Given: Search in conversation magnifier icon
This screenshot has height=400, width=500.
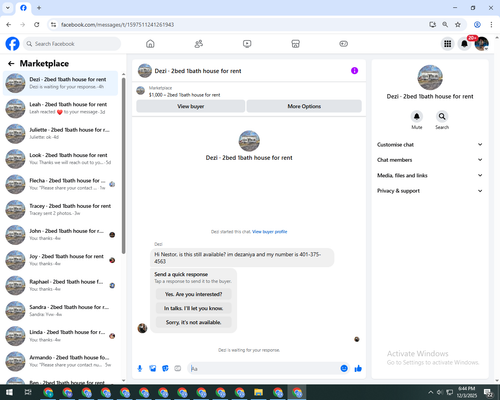Looking at the screenshot, I should (x=442, y=116).
